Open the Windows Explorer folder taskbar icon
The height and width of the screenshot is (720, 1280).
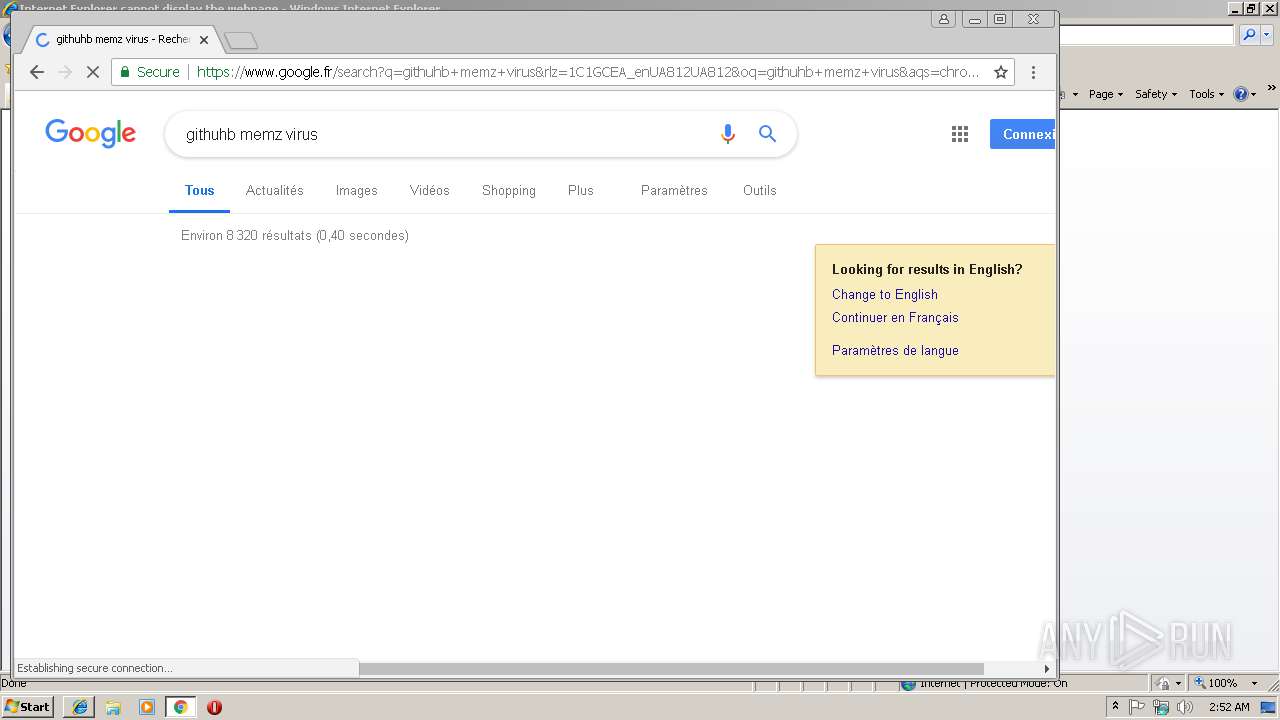(113, 707)
